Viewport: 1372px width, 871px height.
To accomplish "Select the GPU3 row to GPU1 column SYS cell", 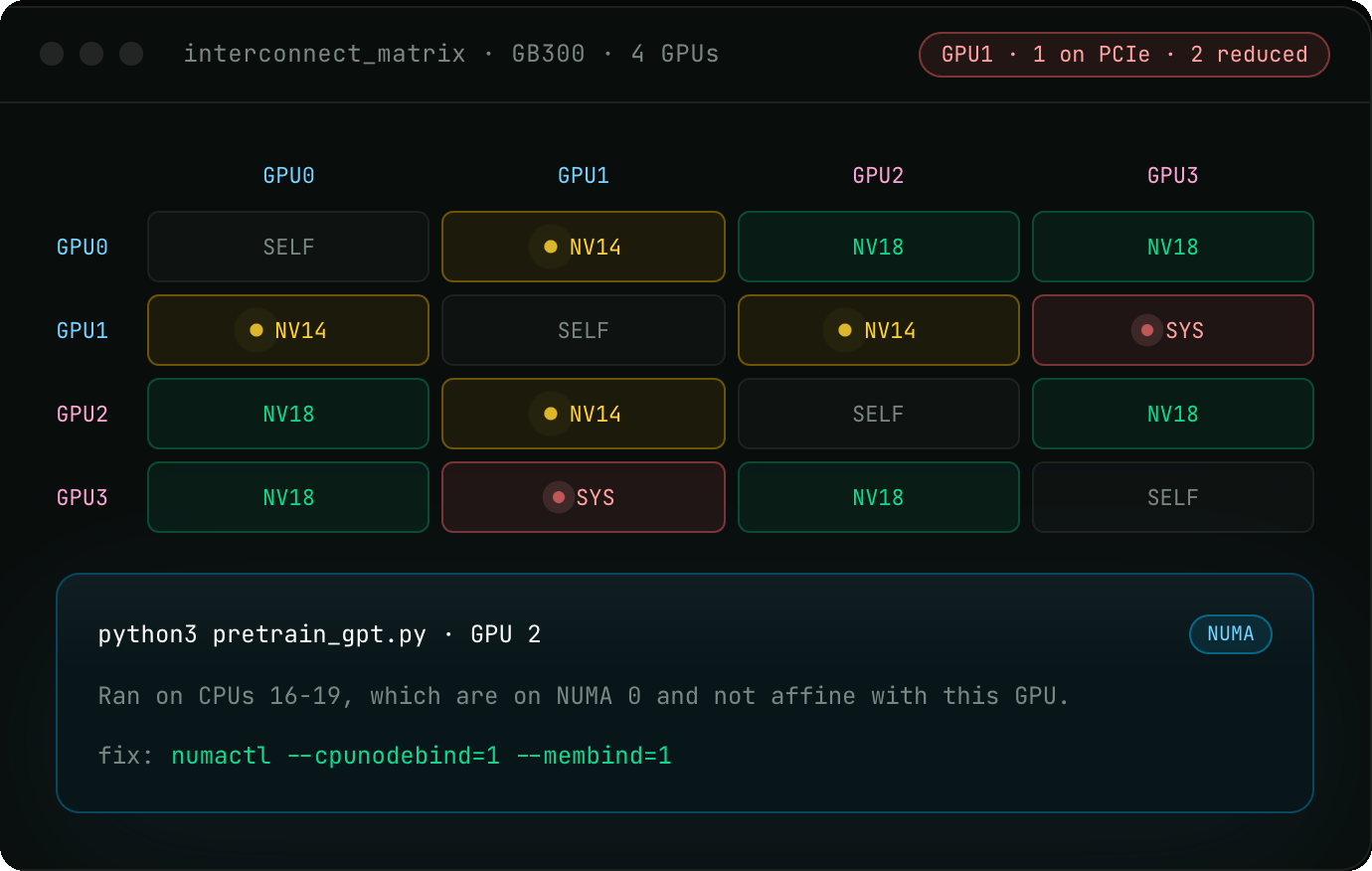I will click(x=584, y=497).
